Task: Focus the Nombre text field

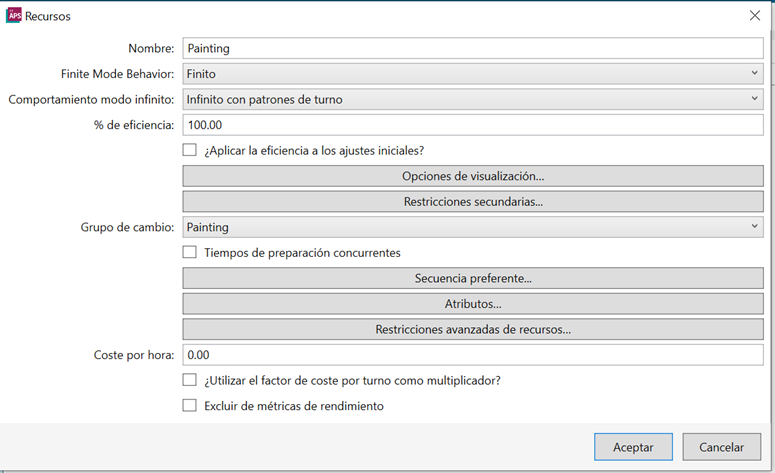Action: click(473, 48)
